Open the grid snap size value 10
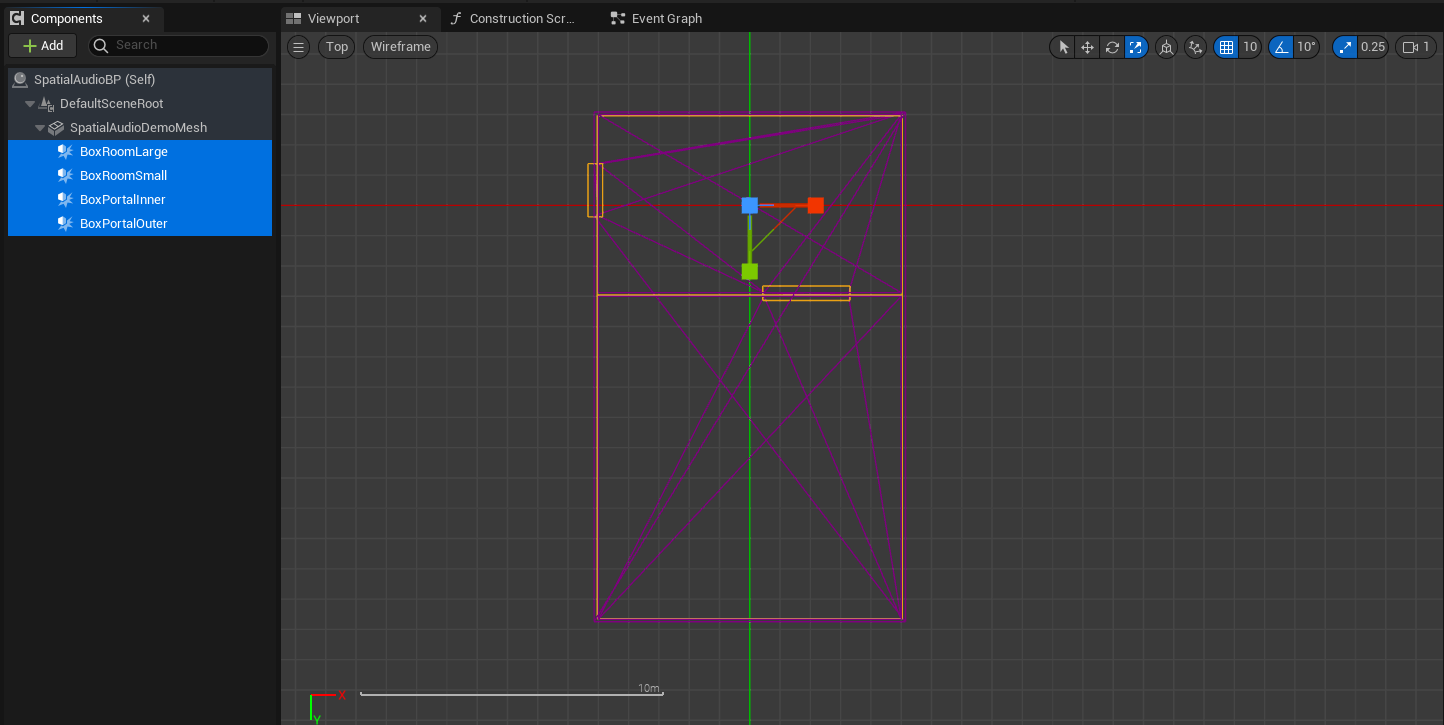Viewport: 1444px width, 725px height. [1250, 47]
